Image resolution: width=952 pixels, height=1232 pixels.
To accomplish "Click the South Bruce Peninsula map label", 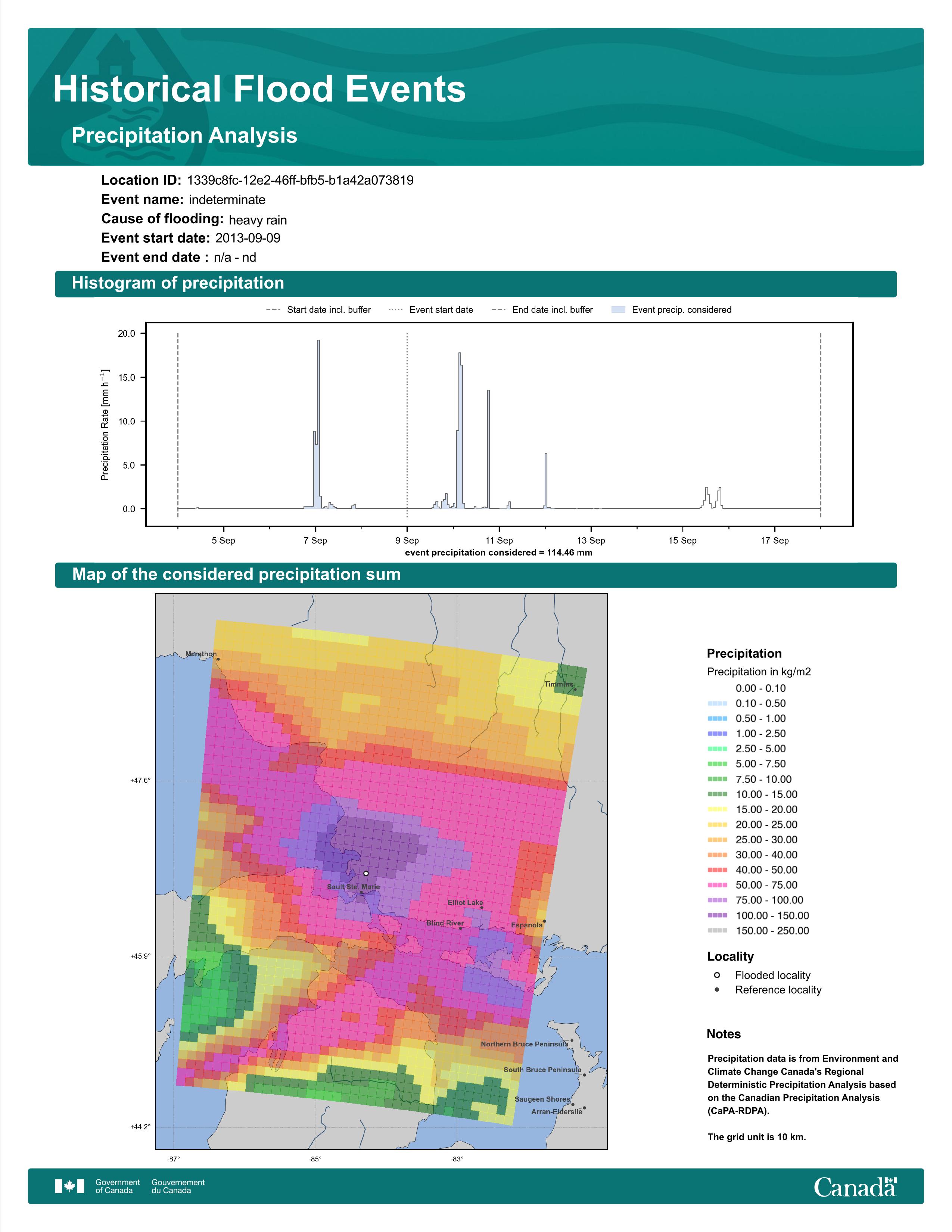I will pos(542,1070).
